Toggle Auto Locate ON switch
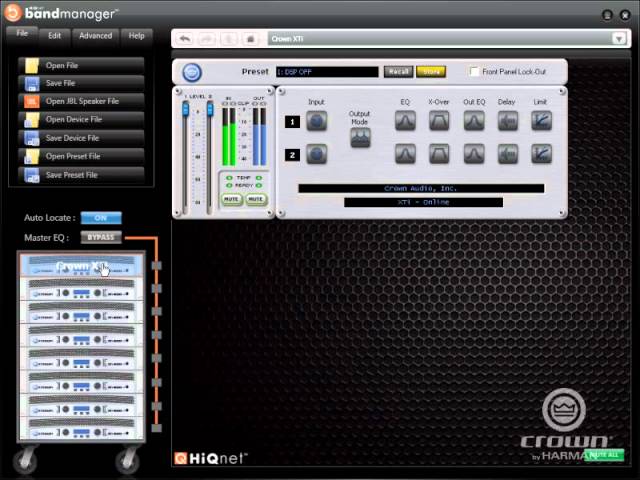This screenshot has height=480, width=640. [100, 217]
